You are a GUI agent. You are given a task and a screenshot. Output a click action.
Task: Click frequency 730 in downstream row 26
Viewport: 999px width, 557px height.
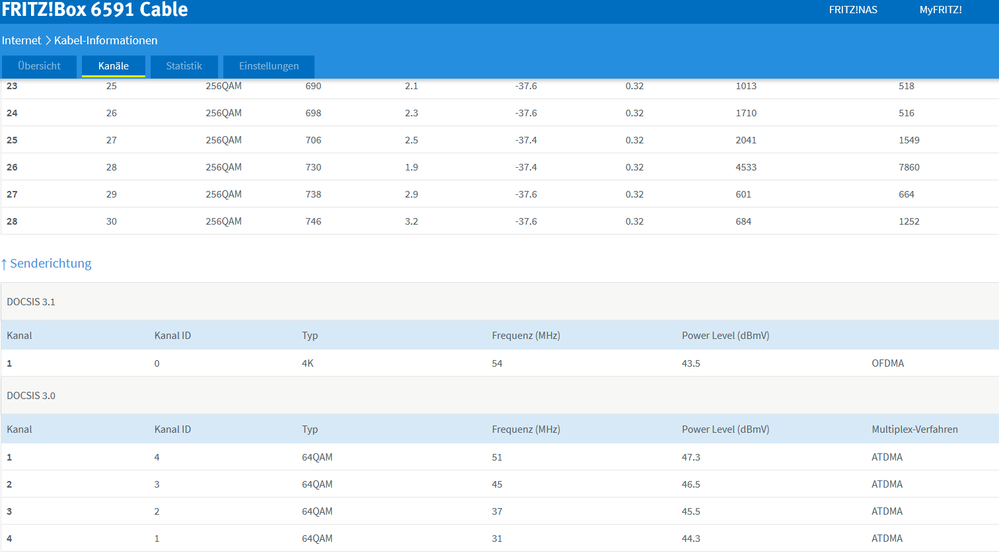(313, 167)
